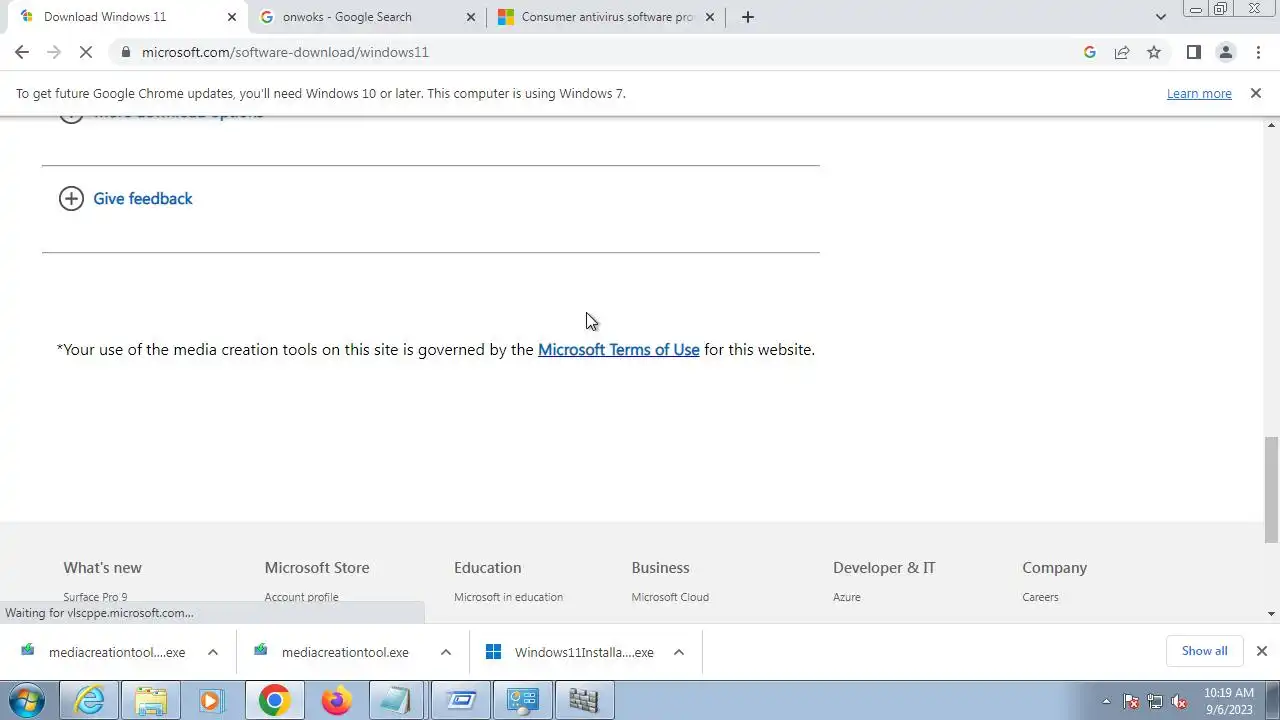The width and height of the screenshot is (1280, 720).
Task: Open the tab search dropdown
Action: (1160, 17)
